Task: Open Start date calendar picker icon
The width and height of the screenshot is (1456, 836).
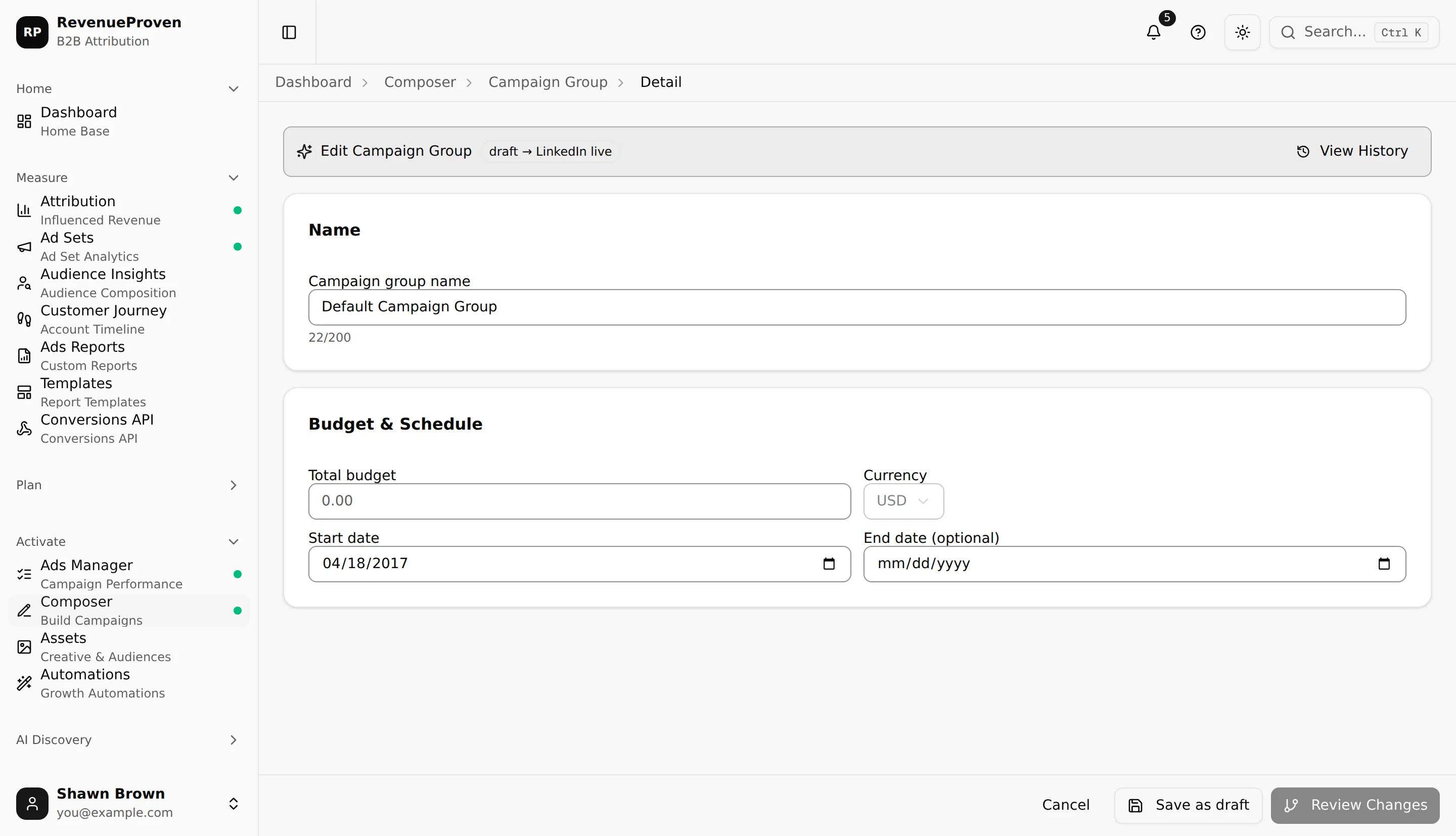Action: [829, 564]
